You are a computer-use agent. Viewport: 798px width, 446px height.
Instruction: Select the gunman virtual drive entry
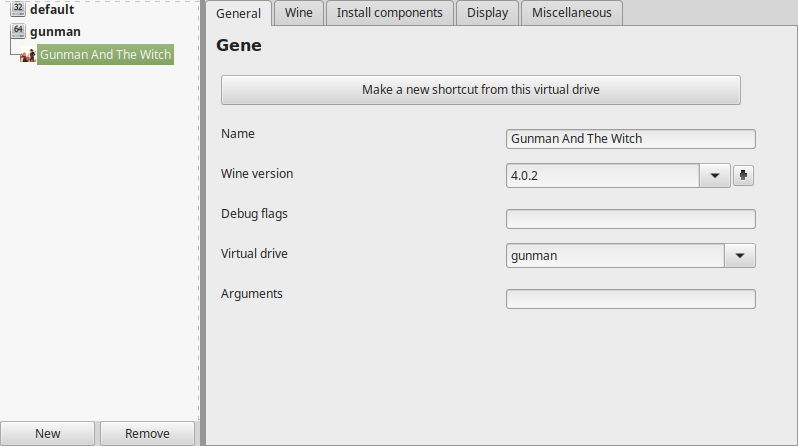click(x=55, y=32)
